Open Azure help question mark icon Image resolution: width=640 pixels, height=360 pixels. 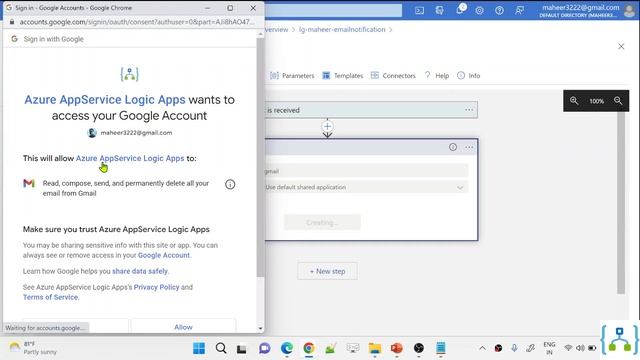[500, 10]
